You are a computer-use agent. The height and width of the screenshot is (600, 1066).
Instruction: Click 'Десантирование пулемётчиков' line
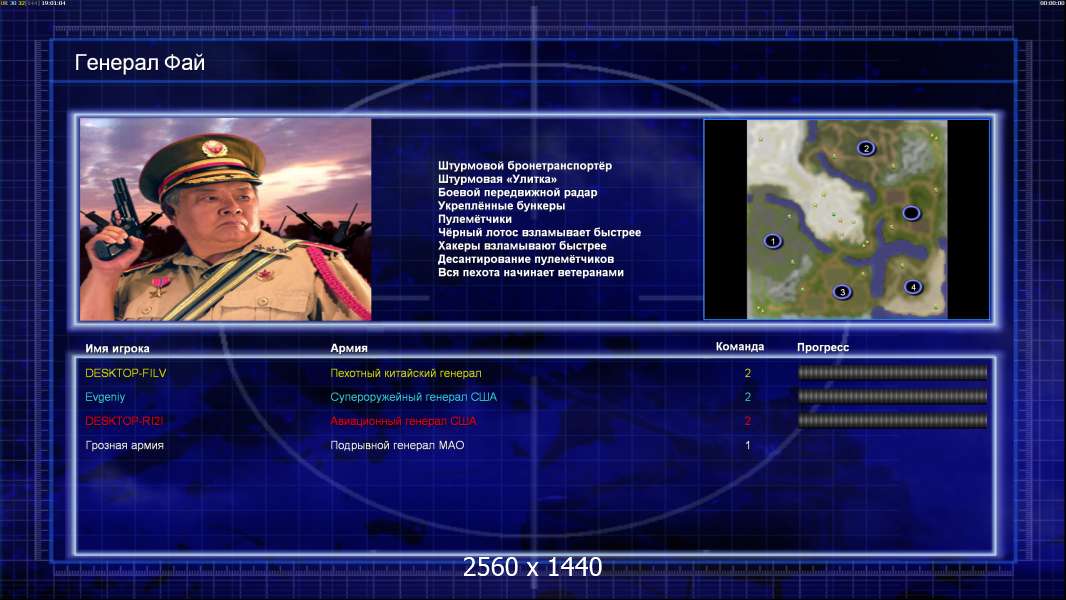[x=526, y=259]
